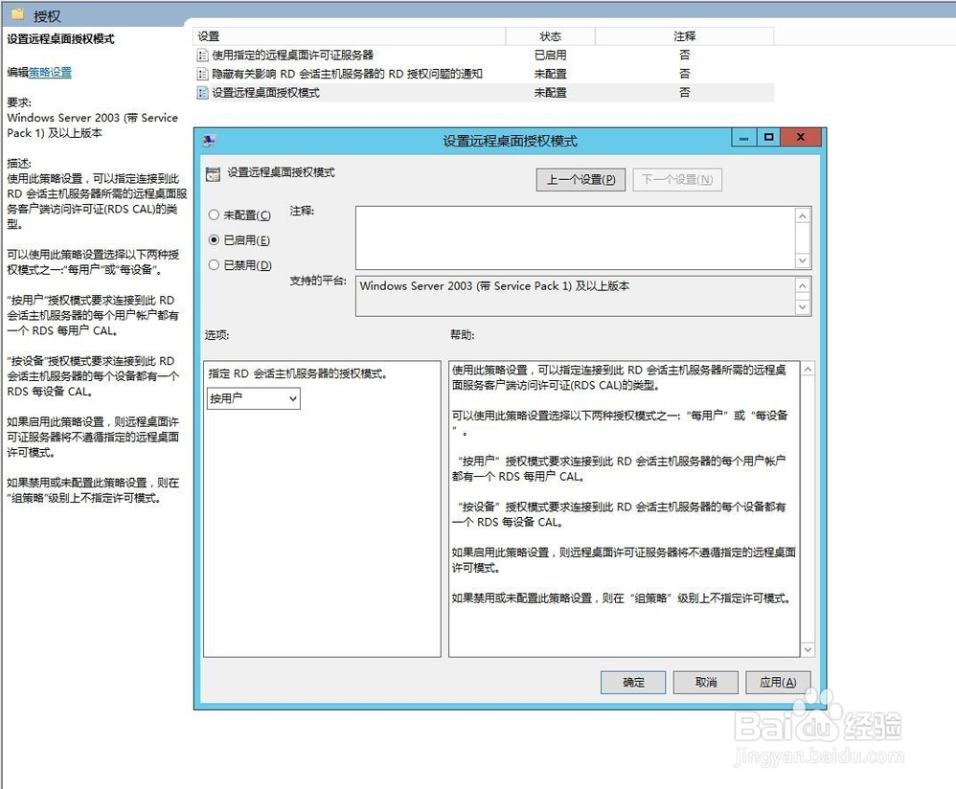Open the 按用户 licensing mode dropdown
This screenshot has height=789, width=956.
[254, 399]
